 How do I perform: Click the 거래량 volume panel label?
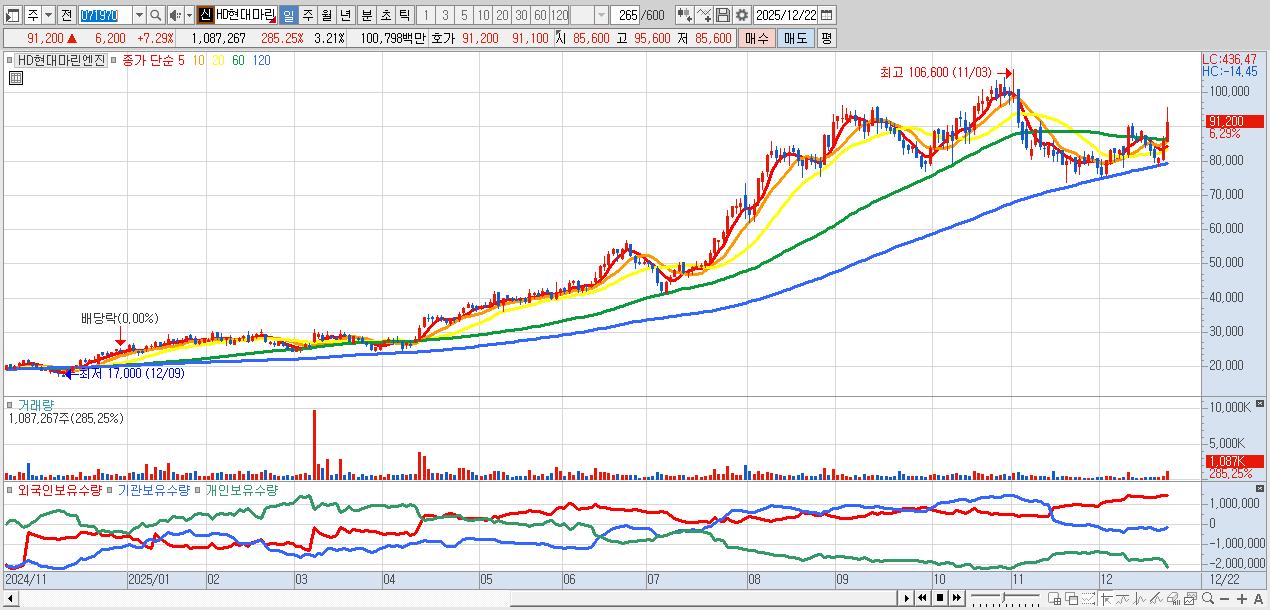[36, 405]
